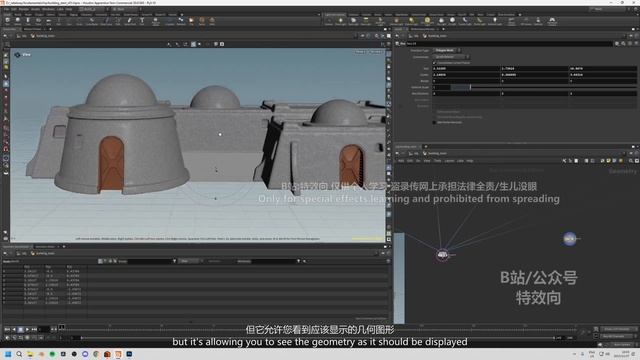The image size is (640, 360).
Task: Switch to the Polygon shelf tab
Action: coord(39,14)
